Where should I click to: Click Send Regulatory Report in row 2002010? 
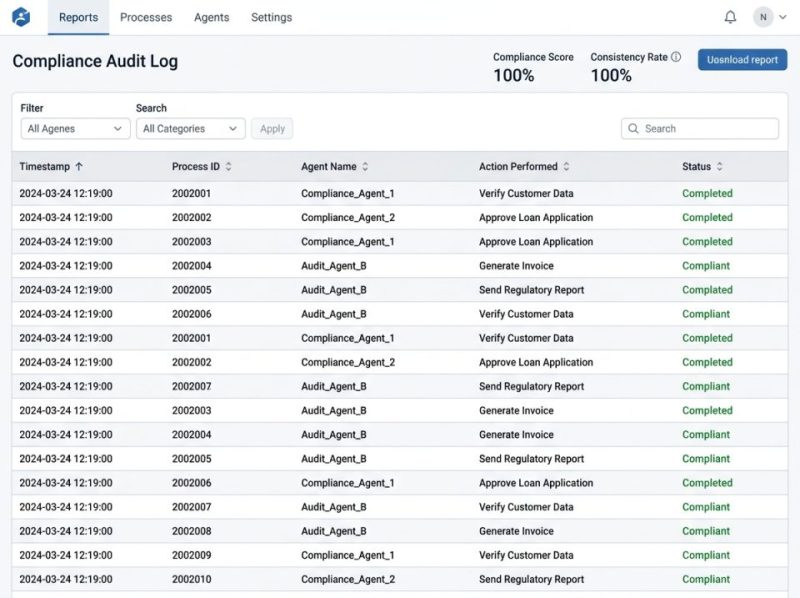click(x=532, y=579)
